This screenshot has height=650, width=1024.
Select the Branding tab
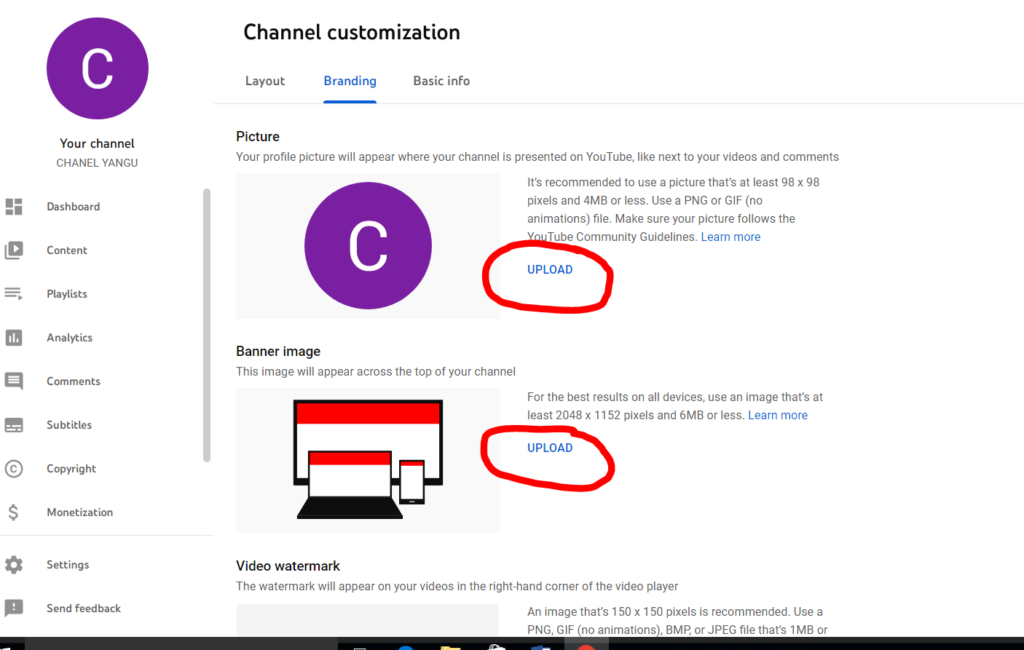[x=350, y=81]
